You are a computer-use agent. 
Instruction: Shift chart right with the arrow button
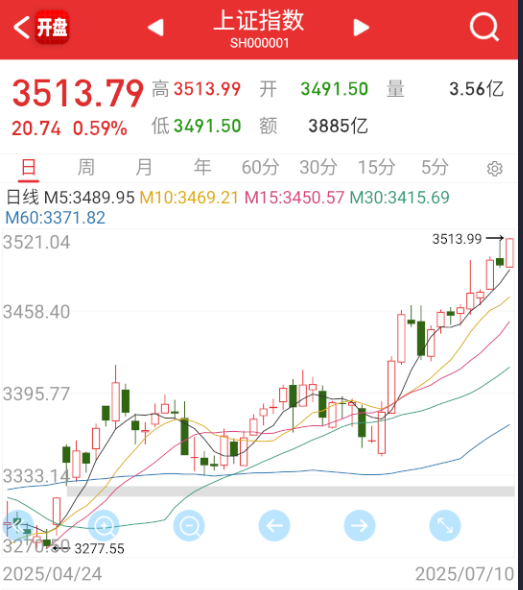pos(360,526)
